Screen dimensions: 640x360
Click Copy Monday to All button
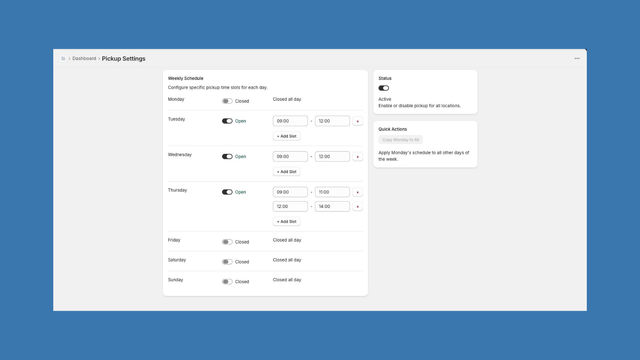coord(400,140)
